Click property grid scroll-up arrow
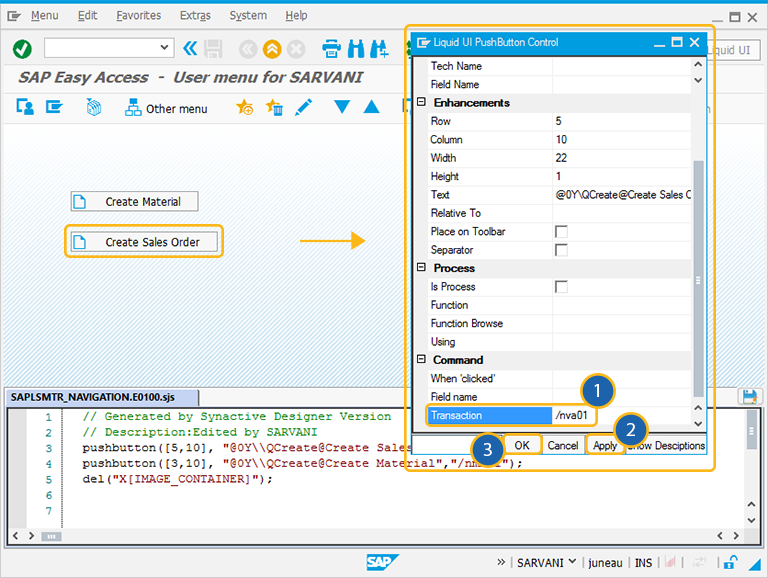Image resolution: width=768 pixels, height=578 pixels. click(698, 64)
